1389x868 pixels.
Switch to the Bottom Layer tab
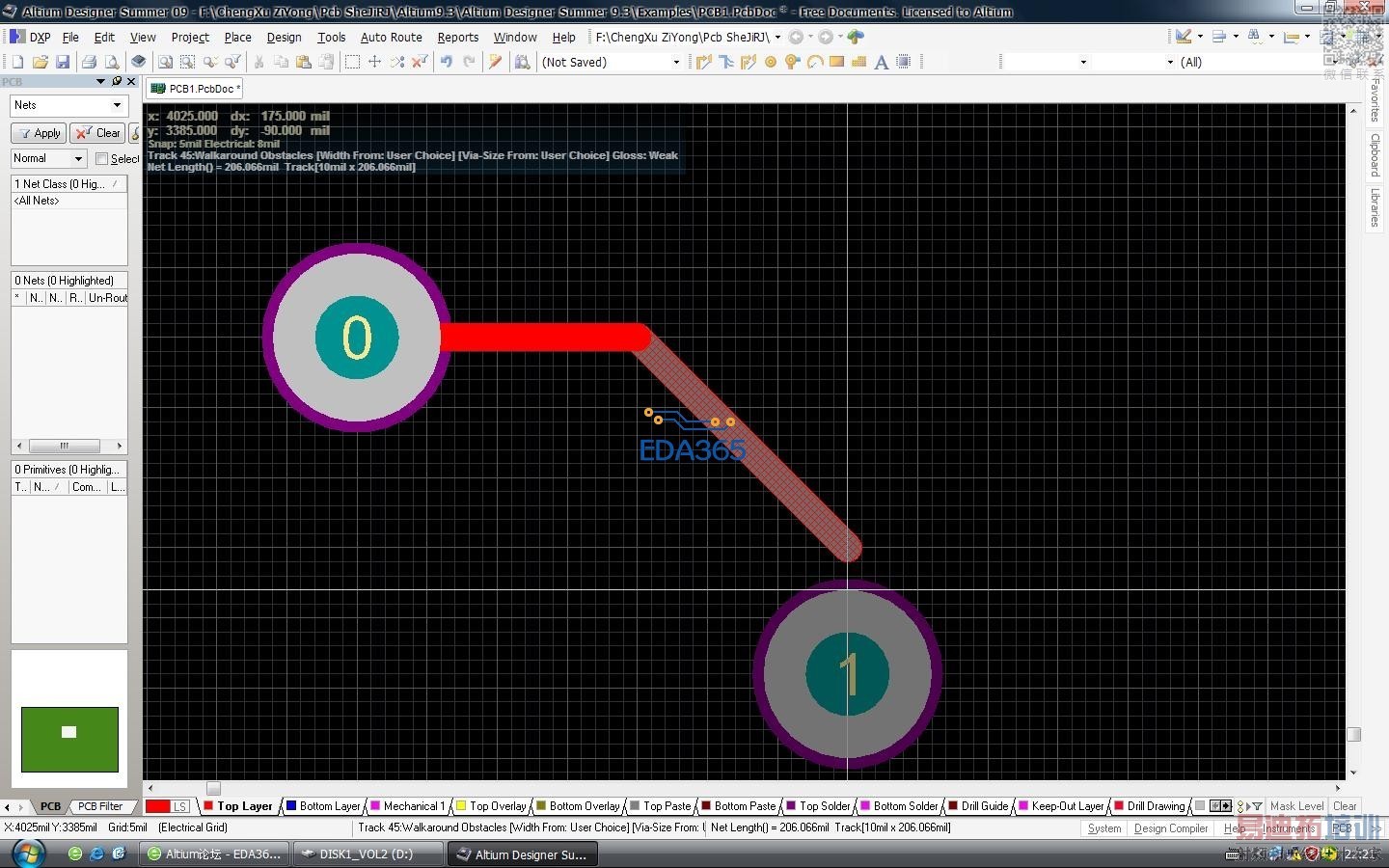(x=329, y=806)
